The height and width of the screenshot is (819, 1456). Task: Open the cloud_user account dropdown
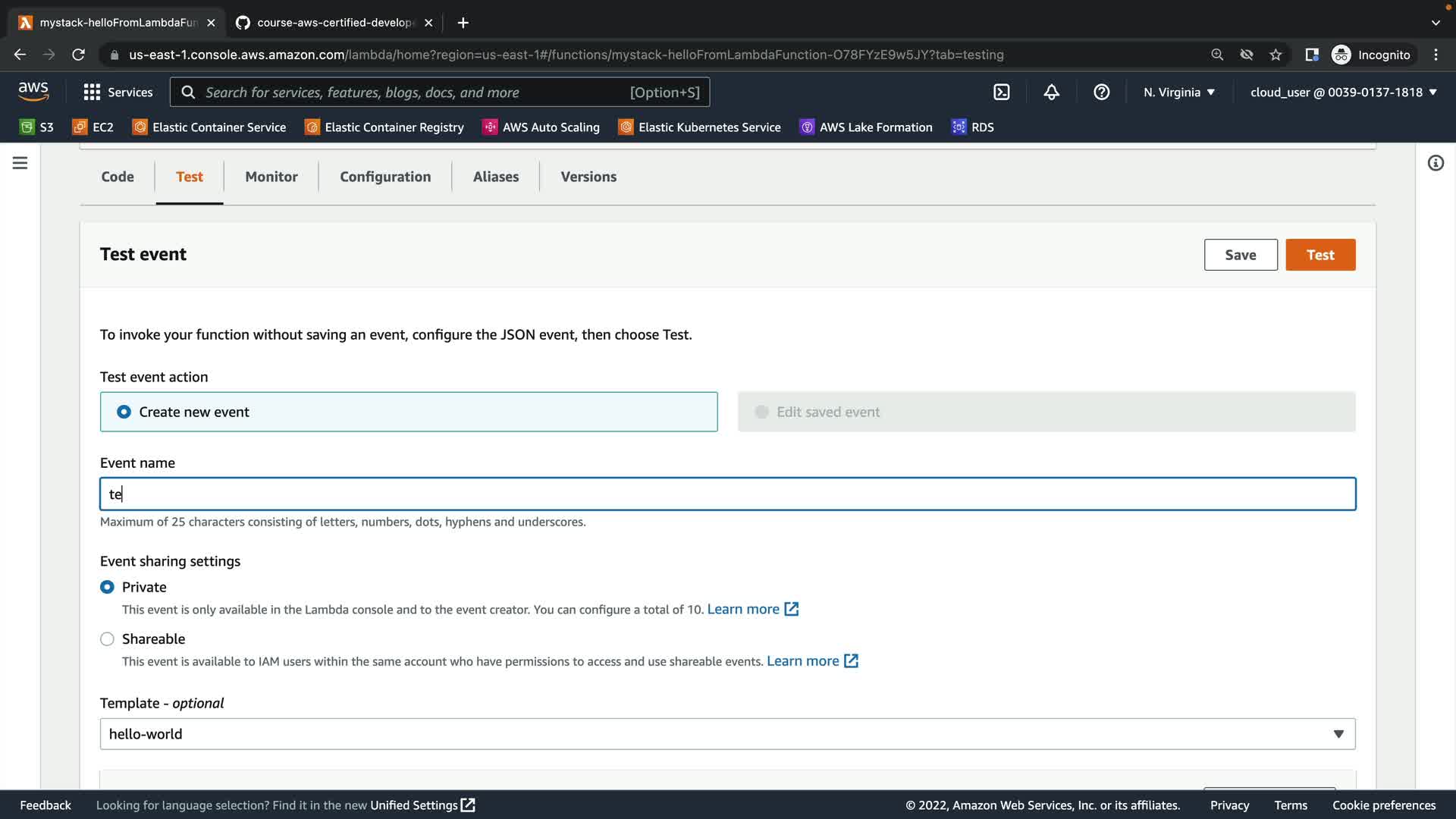coord(1343,93)
